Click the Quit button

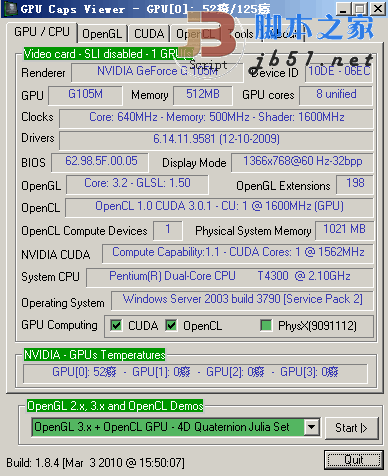coord(354,460)
